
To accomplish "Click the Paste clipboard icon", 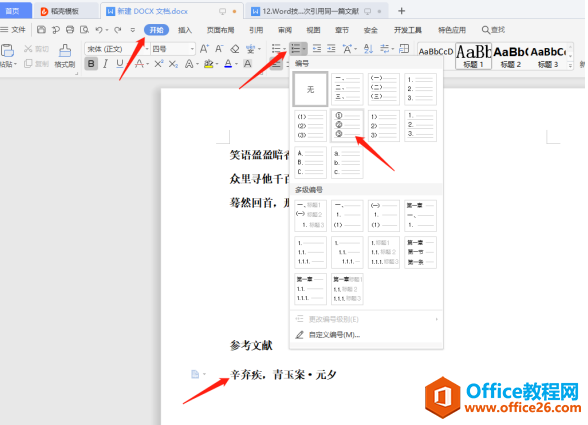I will (7, 50).
